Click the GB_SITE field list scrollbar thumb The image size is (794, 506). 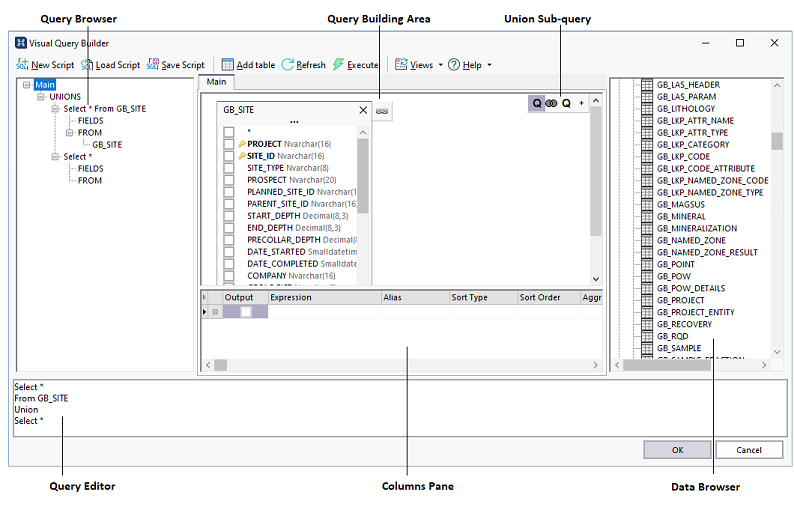pyautogui.click(x=363, y=175)
